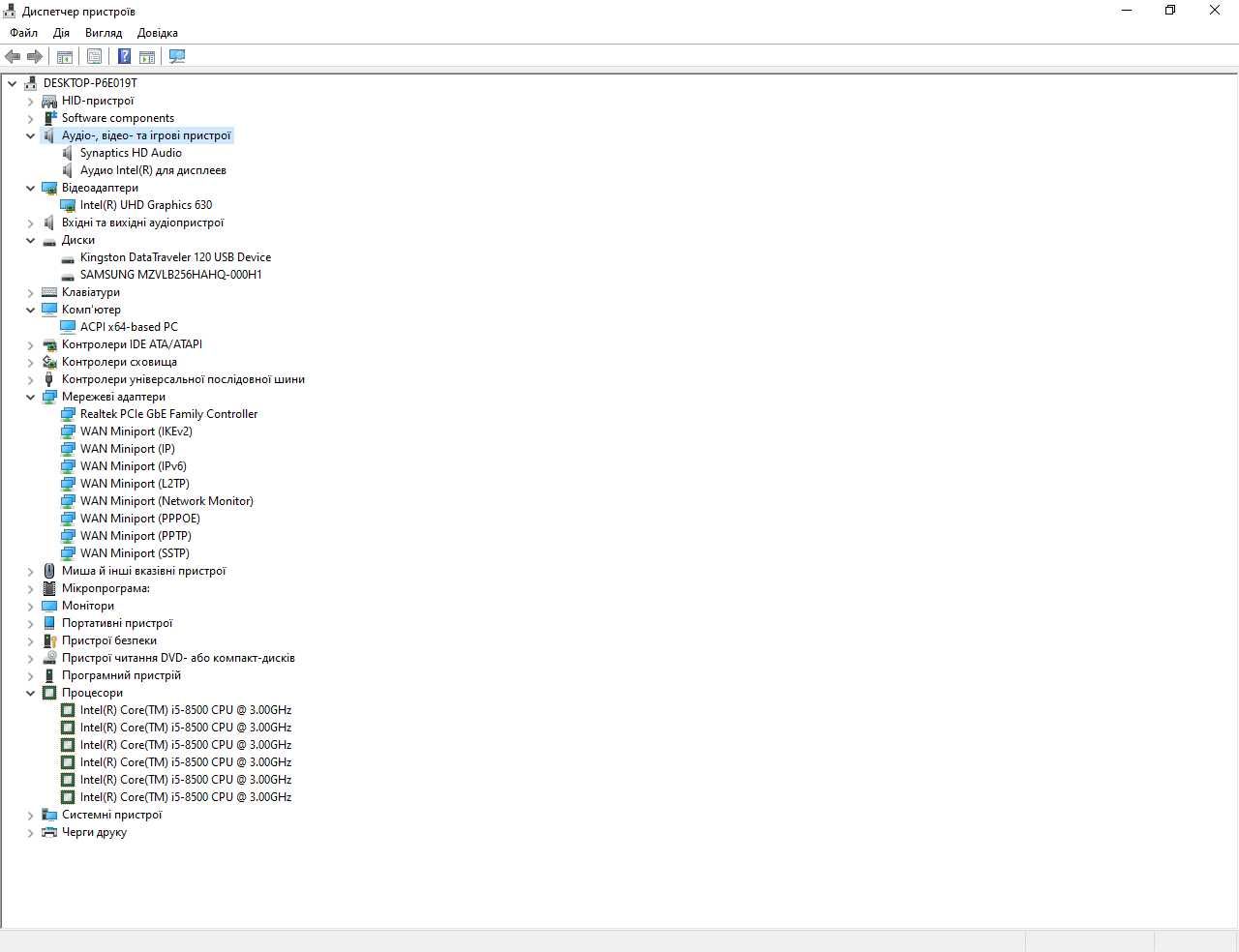Viewport: 1239px width, 952px height.
Task: Click the HID-пристрої category icon
Action: pos(49,101)
